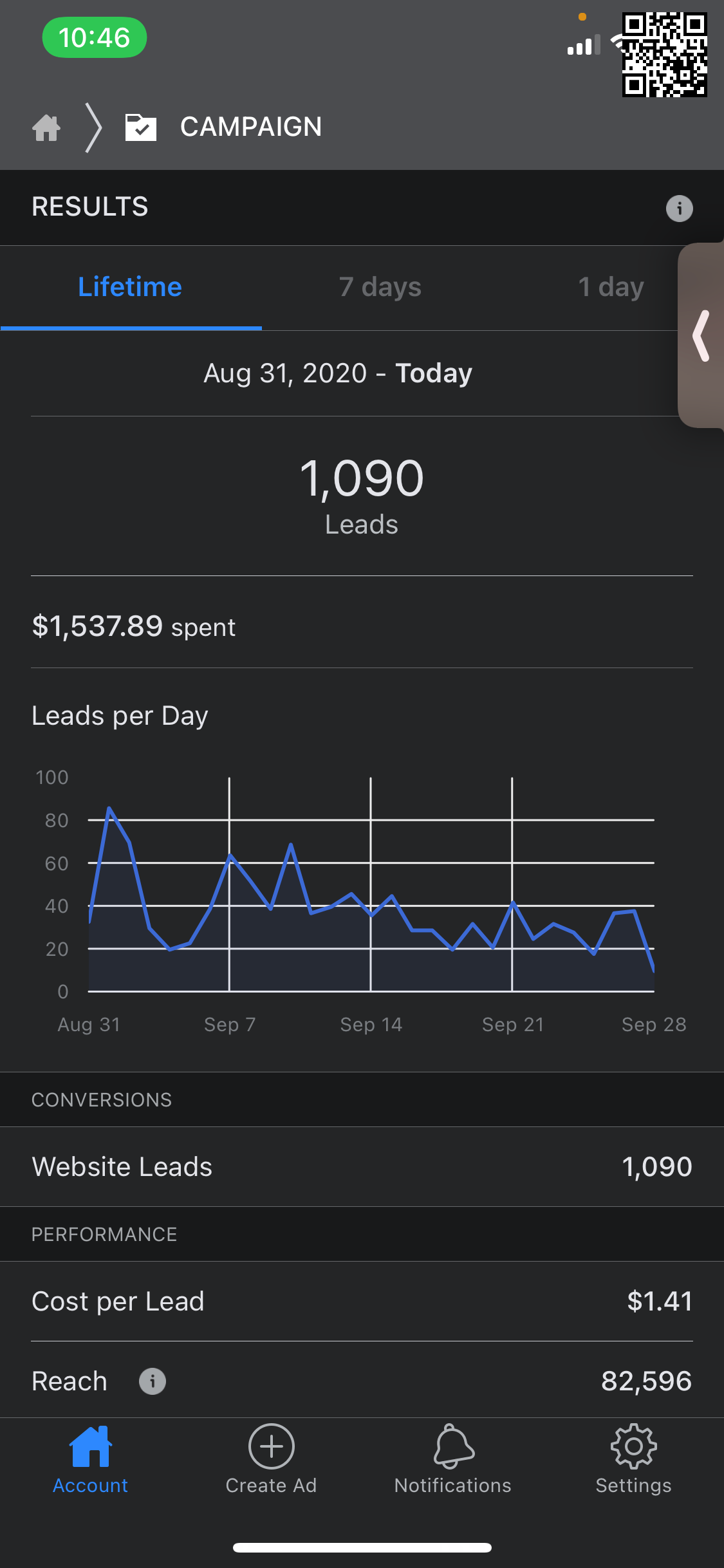Image resolution: width=724 pixels, height=1568 pixels.
Task: Tap the green 10:46 time pill
Action: tap(94, 37)
